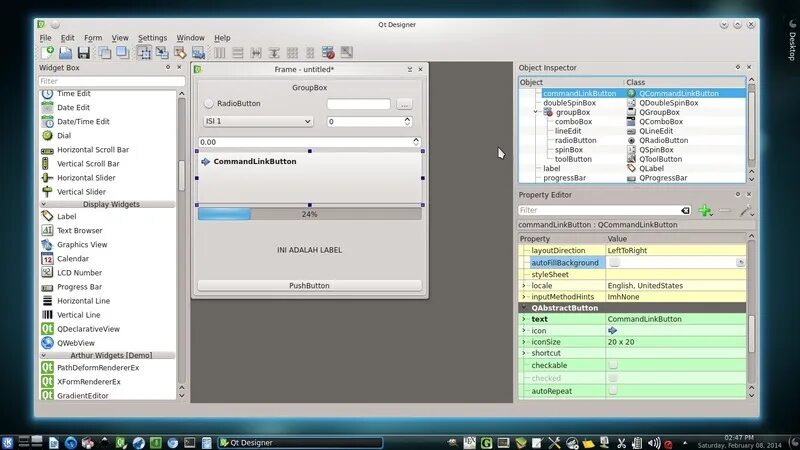
Task: Pick the Calendar widget in Widget Box
Action: tap(72, 259)
